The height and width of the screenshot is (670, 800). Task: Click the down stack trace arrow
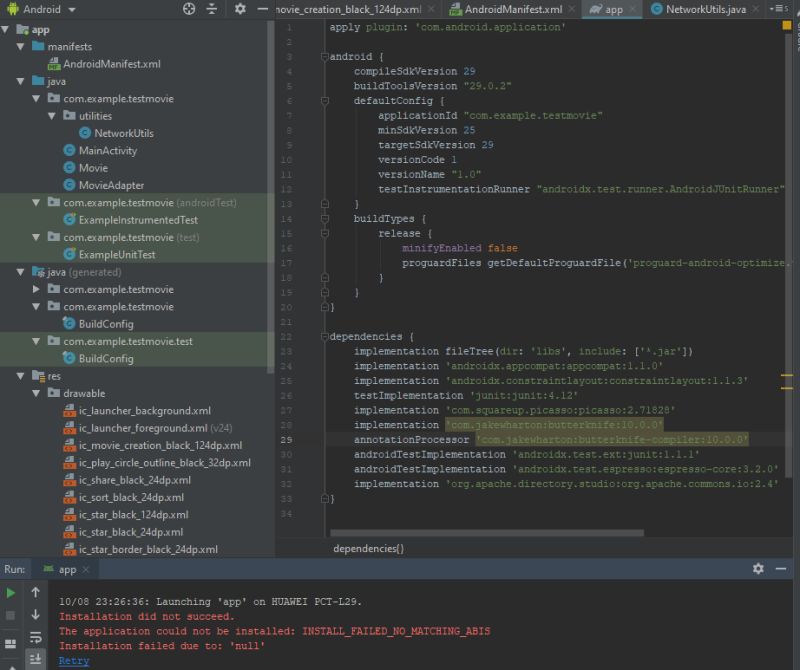35,615
